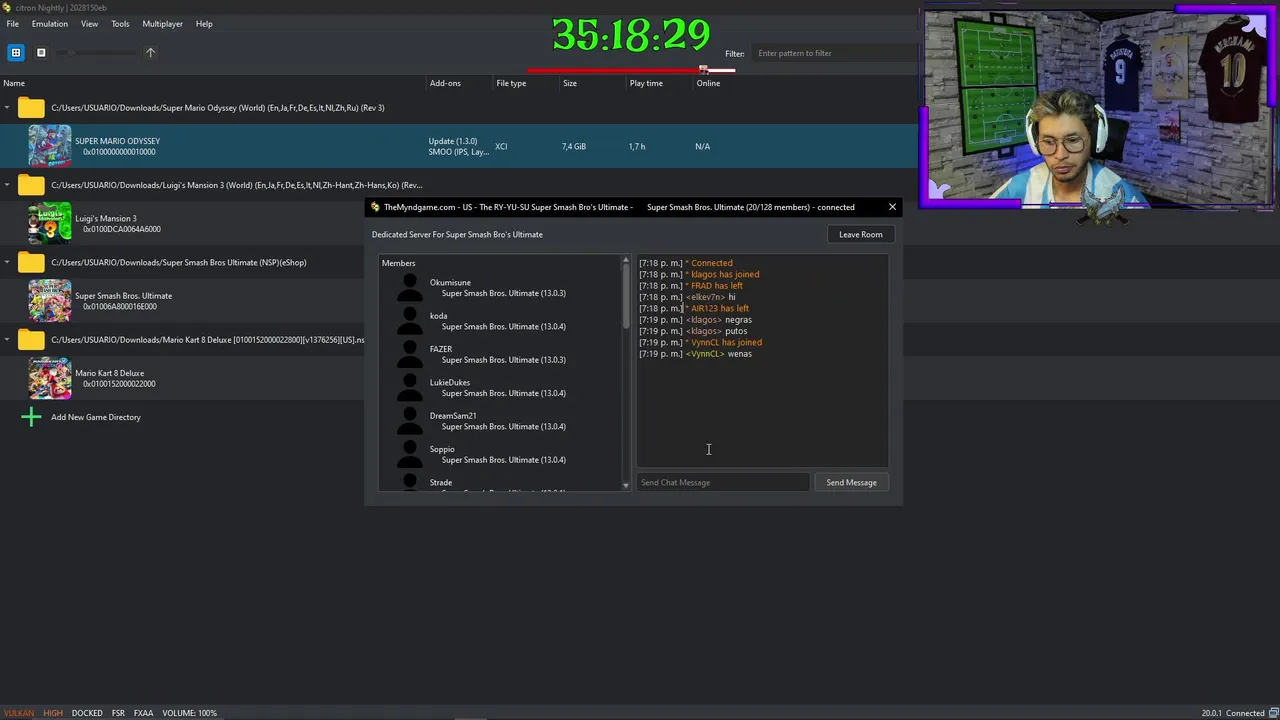Click the Send Chat Message field
Viewport: 1280px width, 720px height.
(723, 482)
